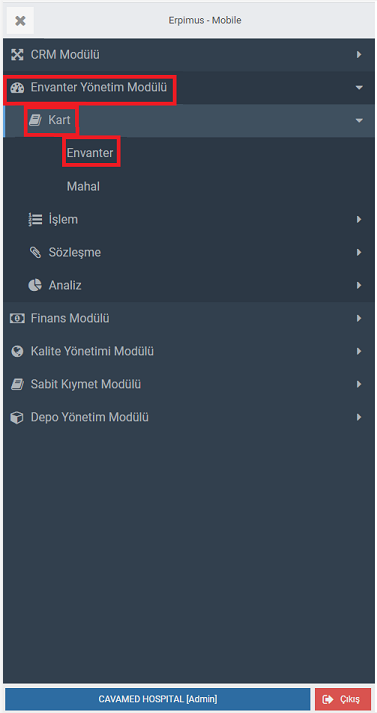377x713 pixels.
Task: Log out with the Çıkış button
Action: click(x=343, y=699)
